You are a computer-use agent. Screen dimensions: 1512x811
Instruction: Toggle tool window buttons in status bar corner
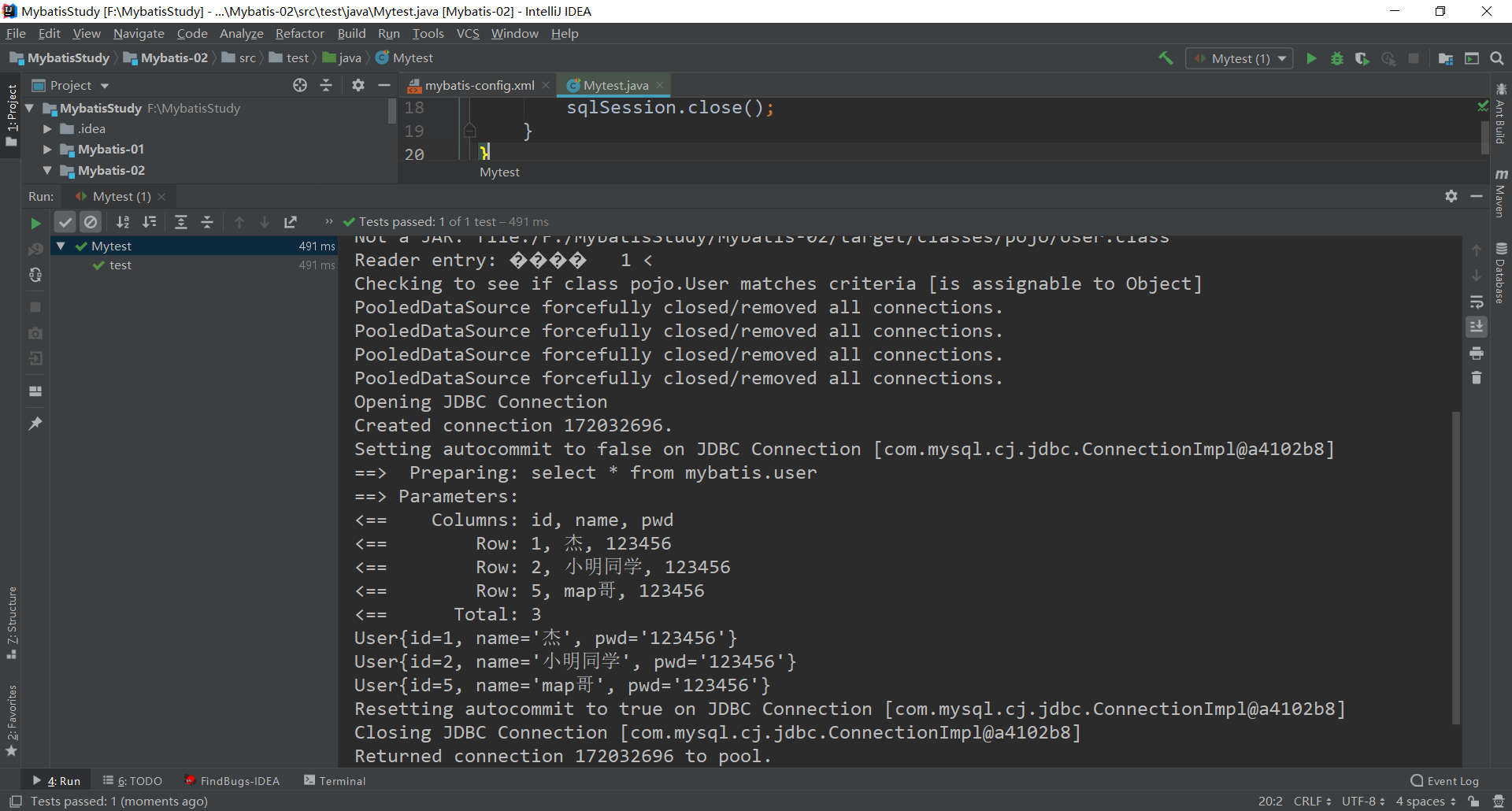[x=15, y=802]
